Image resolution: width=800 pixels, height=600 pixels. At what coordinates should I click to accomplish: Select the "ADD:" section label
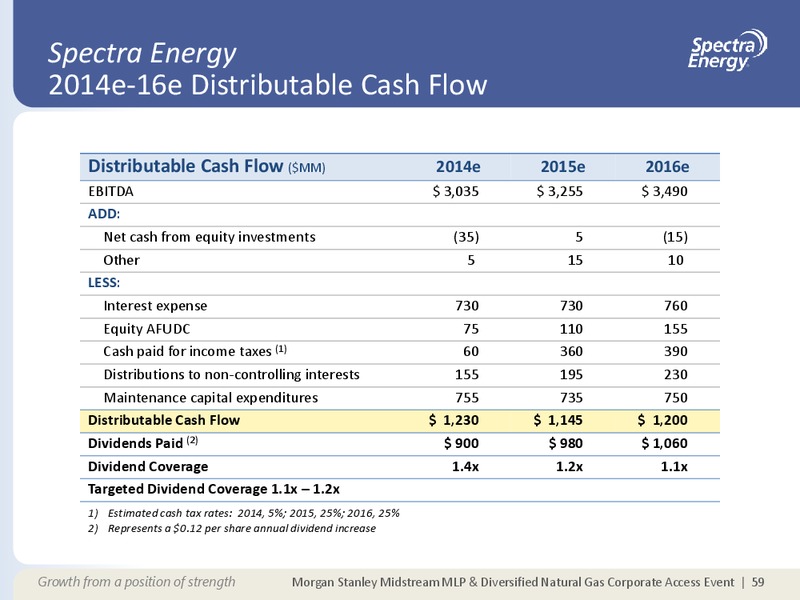(104, 214)
